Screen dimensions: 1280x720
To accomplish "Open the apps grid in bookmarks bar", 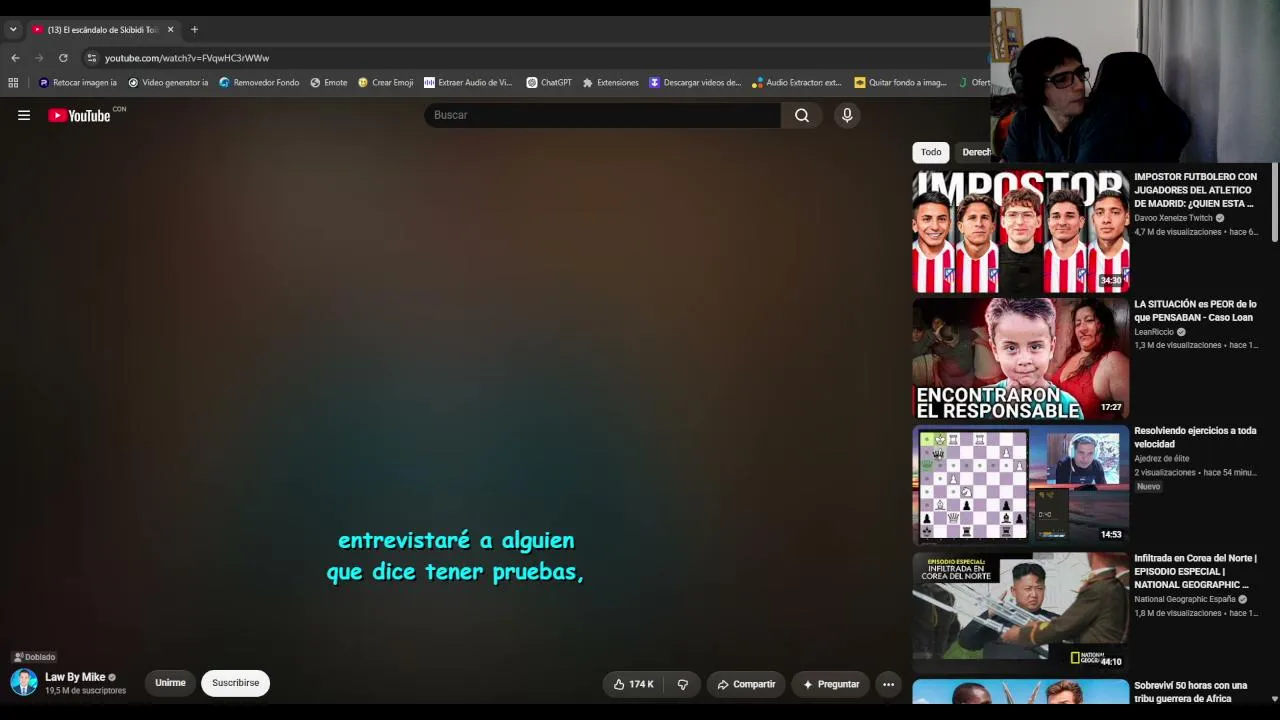I will [13, 83].
